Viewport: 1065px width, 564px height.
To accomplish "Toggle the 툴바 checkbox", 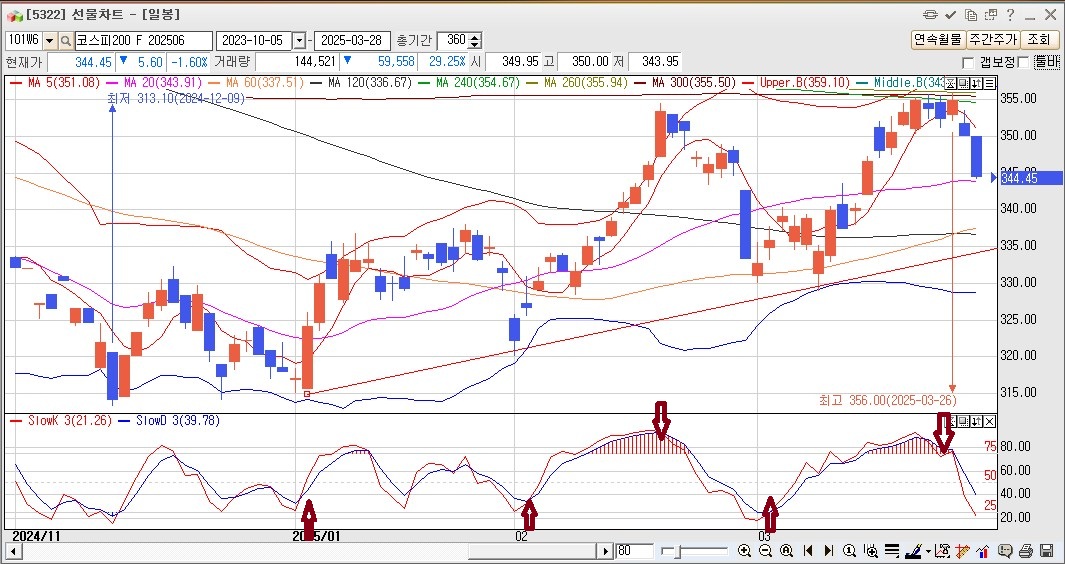I will (1024, 63).
